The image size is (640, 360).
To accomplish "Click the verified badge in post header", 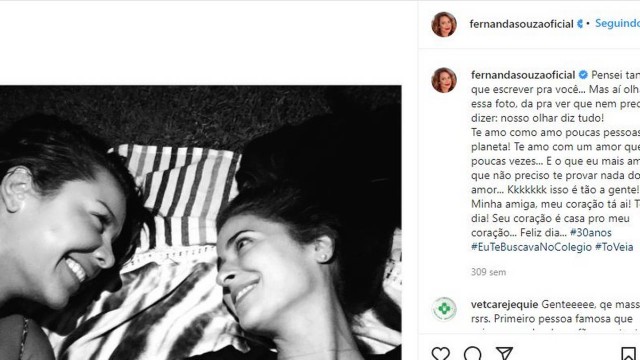I will pyautogui.click(x=580, y=24).
